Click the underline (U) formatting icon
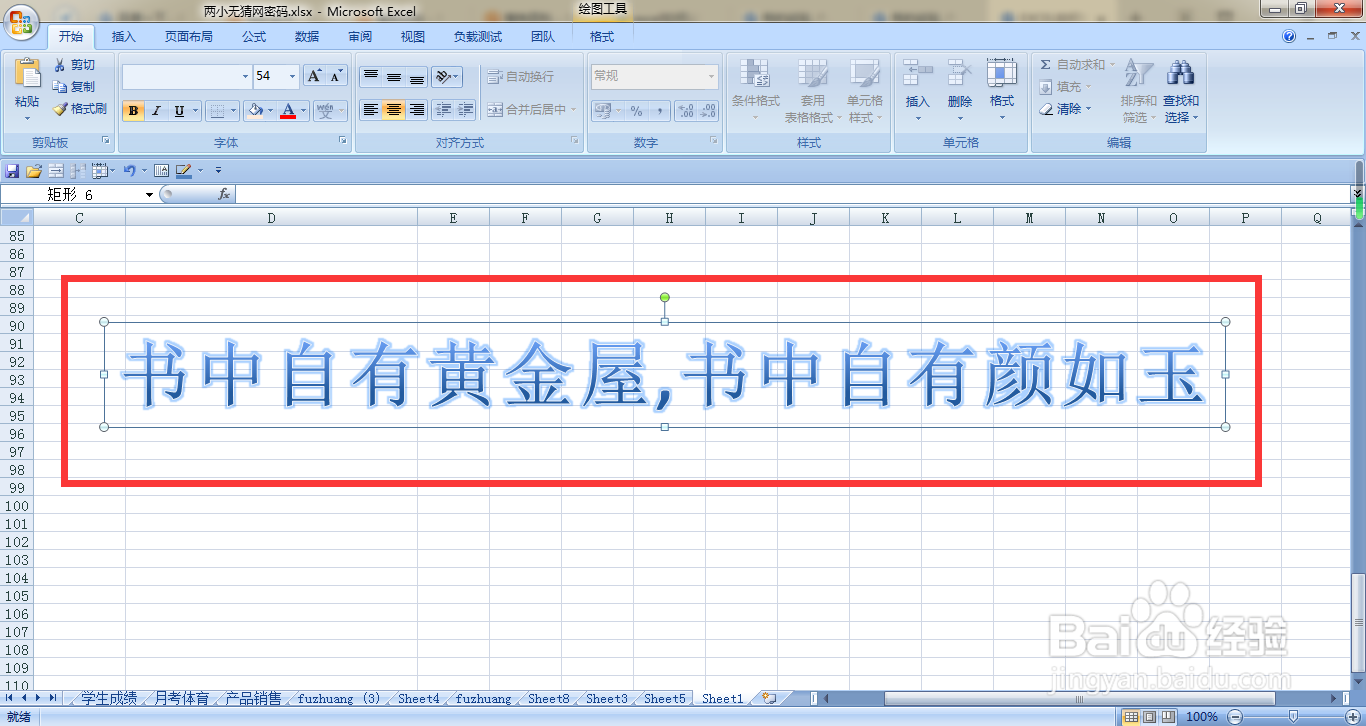 (x=177, y=111)
